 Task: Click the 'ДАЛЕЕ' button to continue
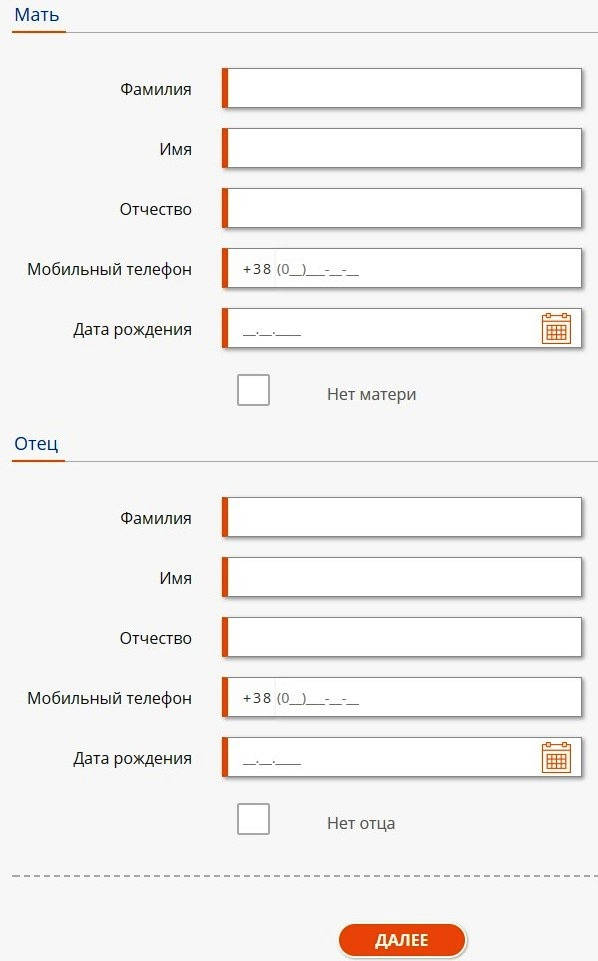402,939
